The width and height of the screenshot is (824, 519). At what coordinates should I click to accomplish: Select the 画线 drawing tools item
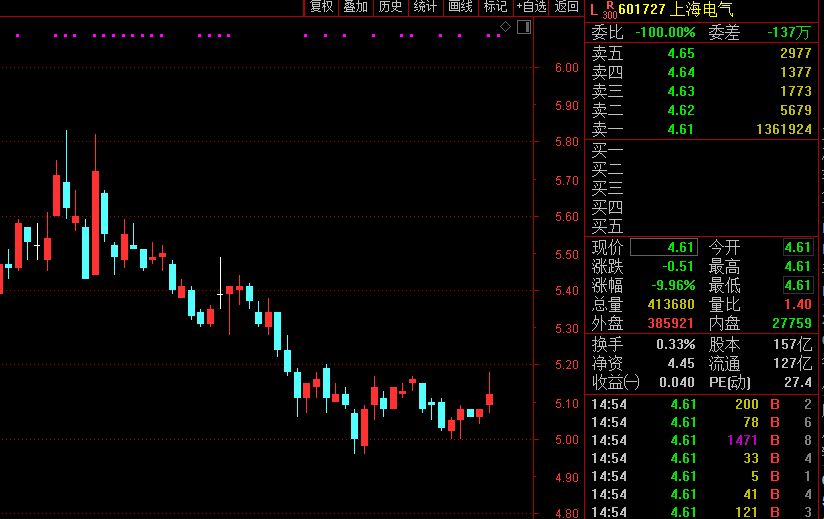460,7
